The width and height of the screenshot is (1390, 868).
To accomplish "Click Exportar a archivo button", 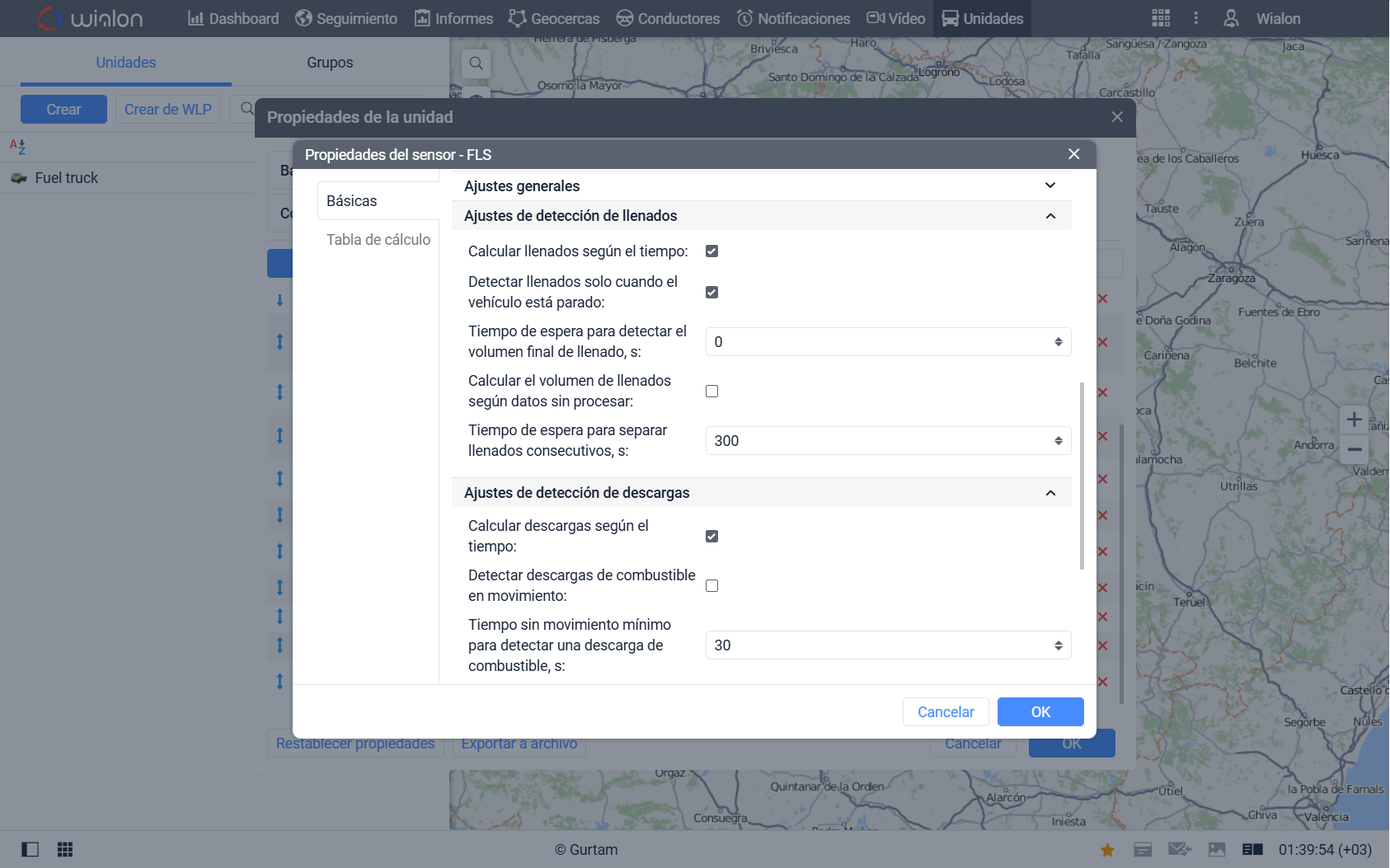I will click(519, 744).
